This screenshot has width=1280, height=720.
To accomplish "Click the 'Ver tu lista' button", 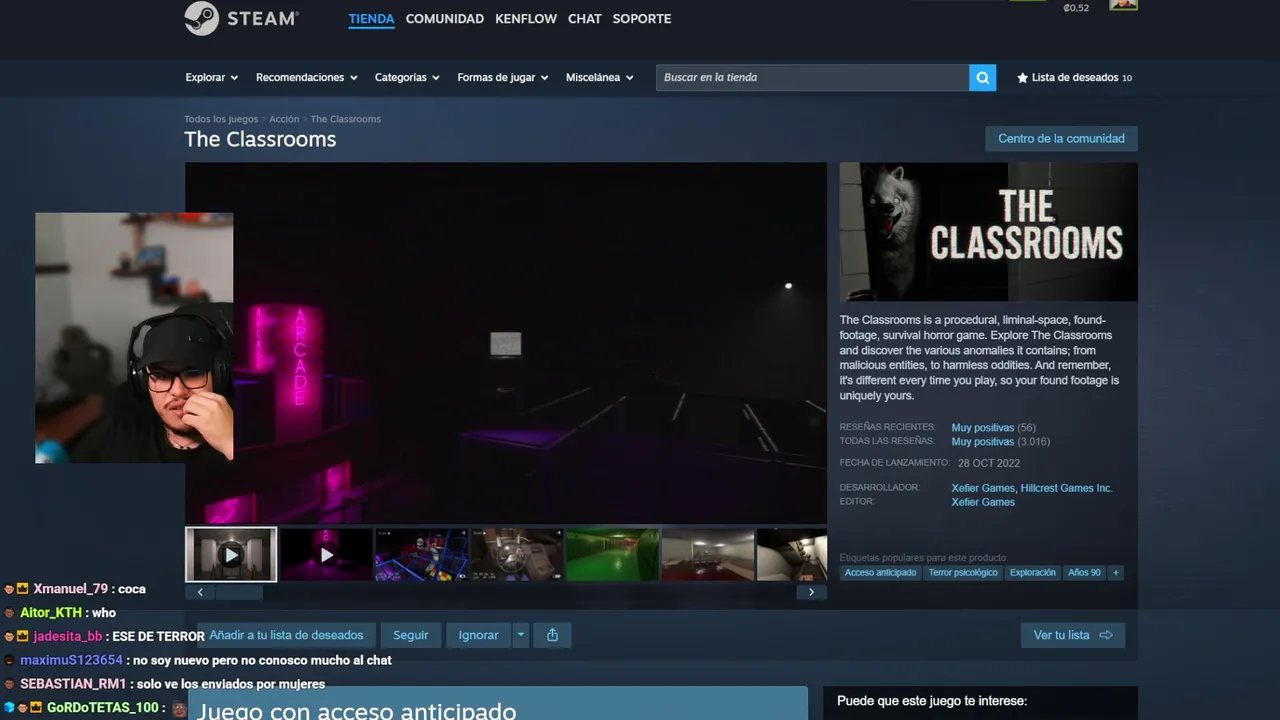I will (1073, 635).
